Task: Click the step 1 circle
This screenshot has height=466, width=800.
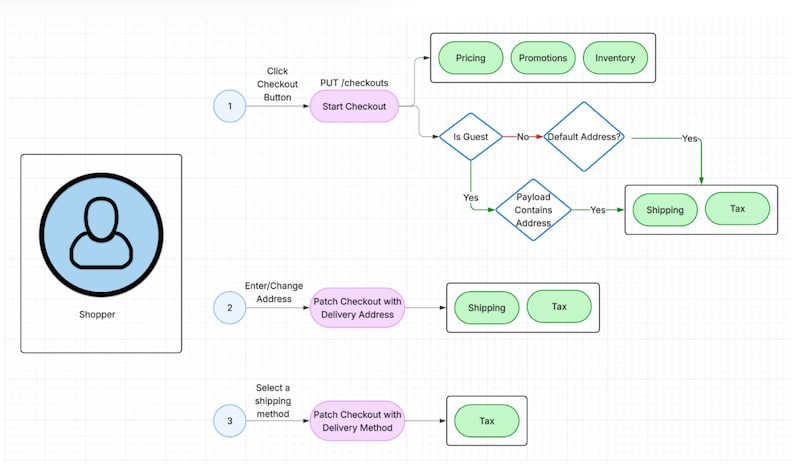Action: pyautogui.click(x=230, y=106)
